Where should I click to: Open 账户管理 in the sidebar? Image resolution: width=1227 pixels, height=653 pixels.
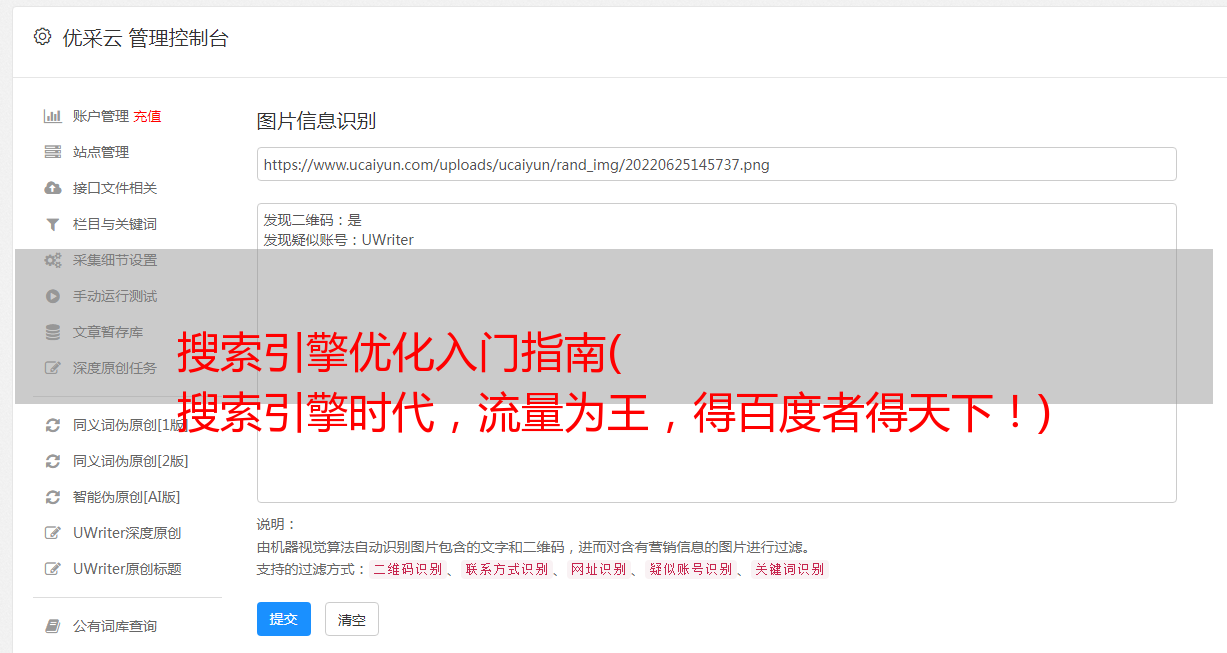[x=101, y=116]
